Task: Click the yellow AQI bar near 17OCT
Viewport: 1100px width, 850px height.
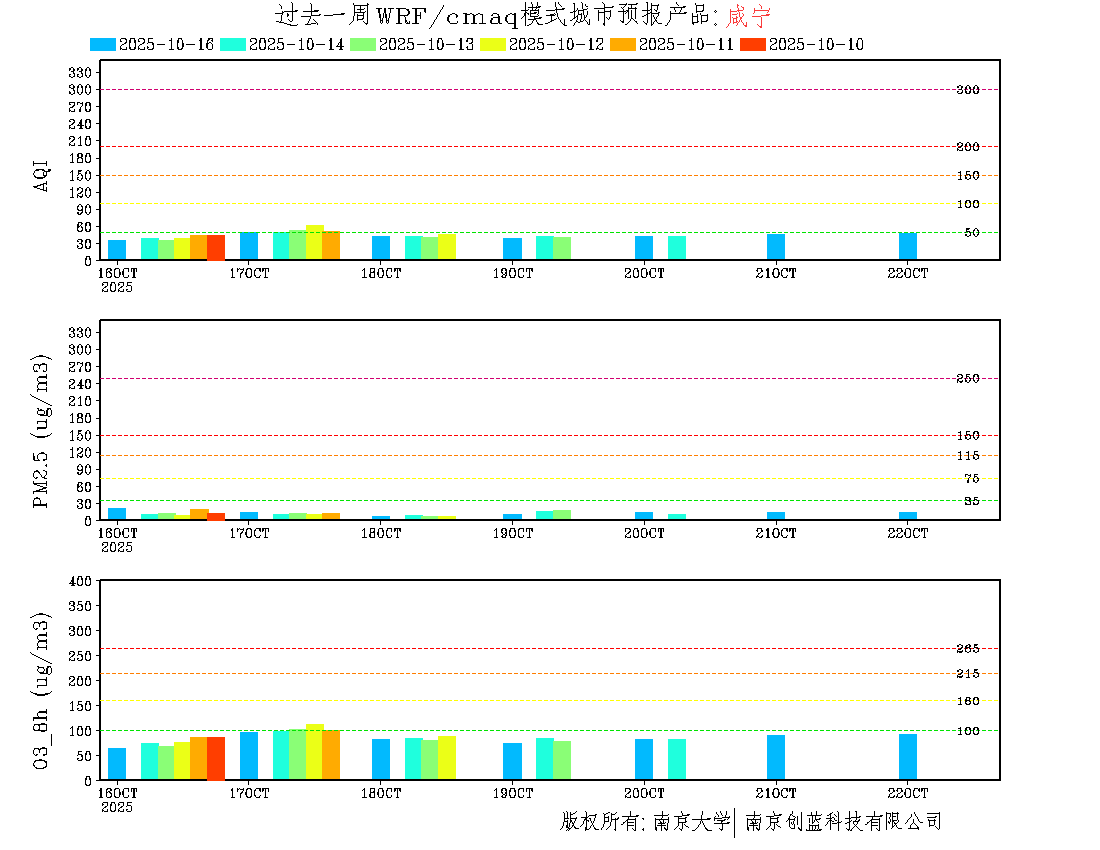Action: coord(315,242)
